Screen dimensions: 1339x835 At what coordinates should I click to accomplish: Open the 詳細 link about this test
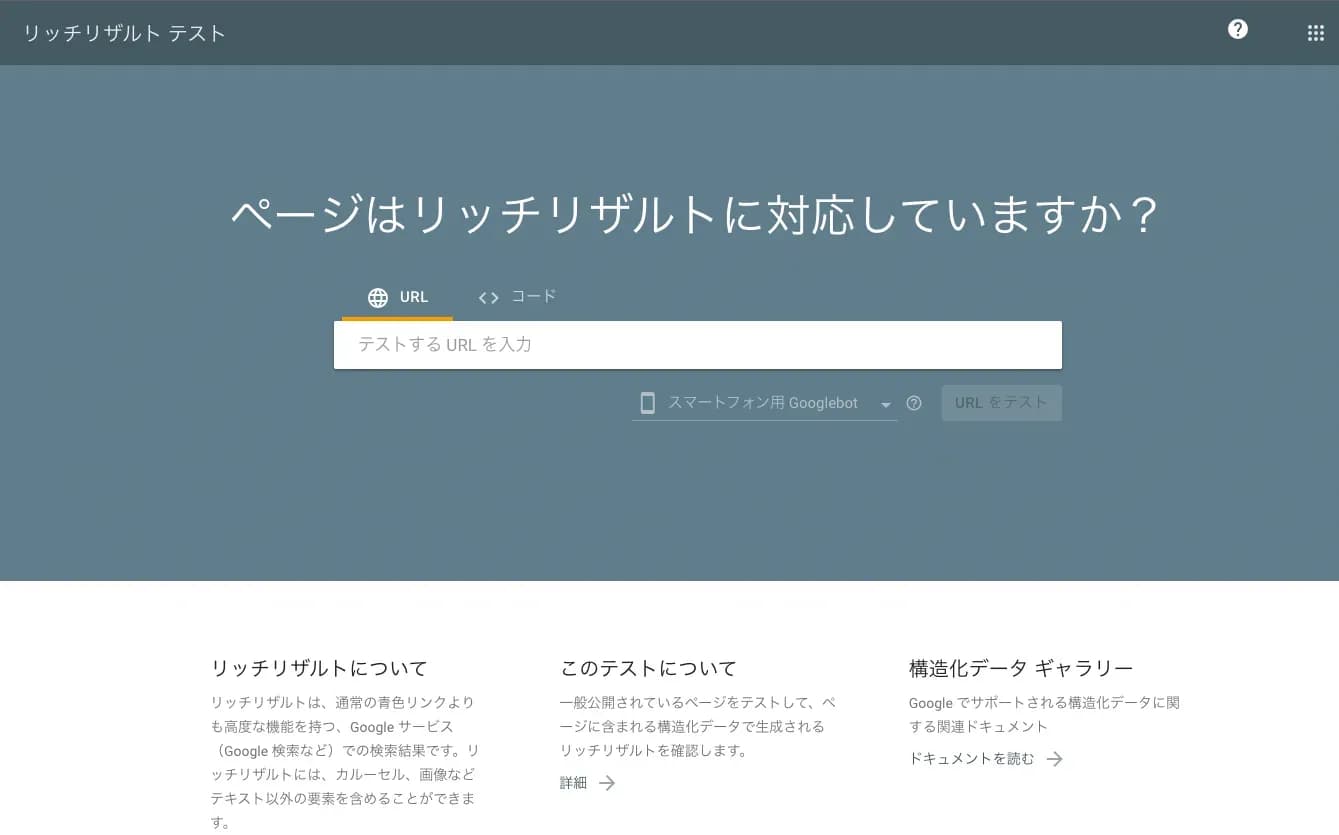pos(572,783)
